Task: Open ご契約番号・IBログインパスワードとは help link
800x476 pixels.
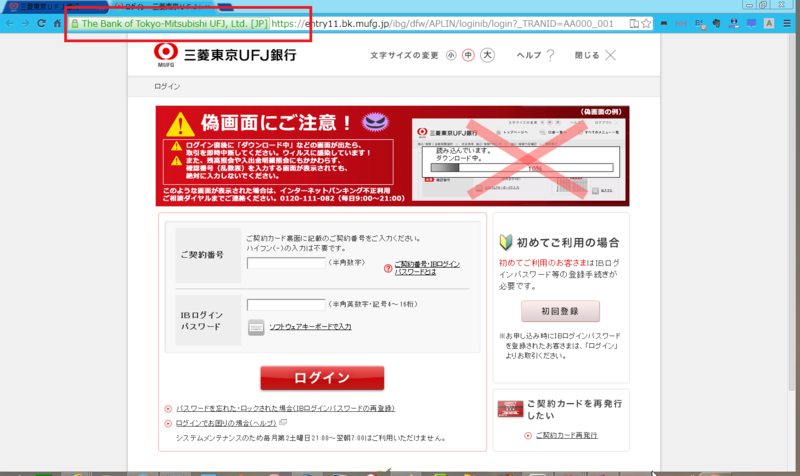Action: (x=427, y=268)
